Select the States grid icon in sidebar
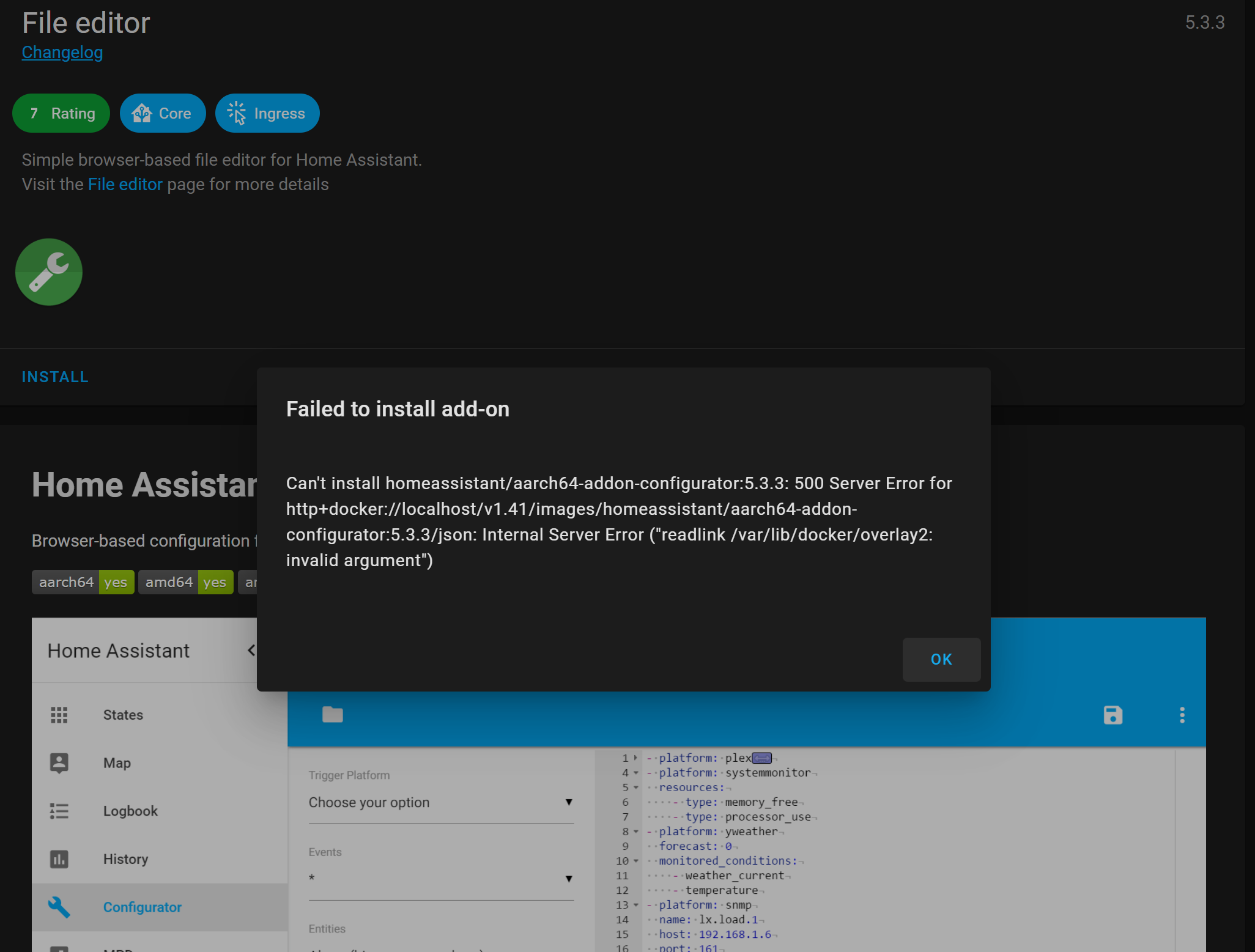 point(59,714)
